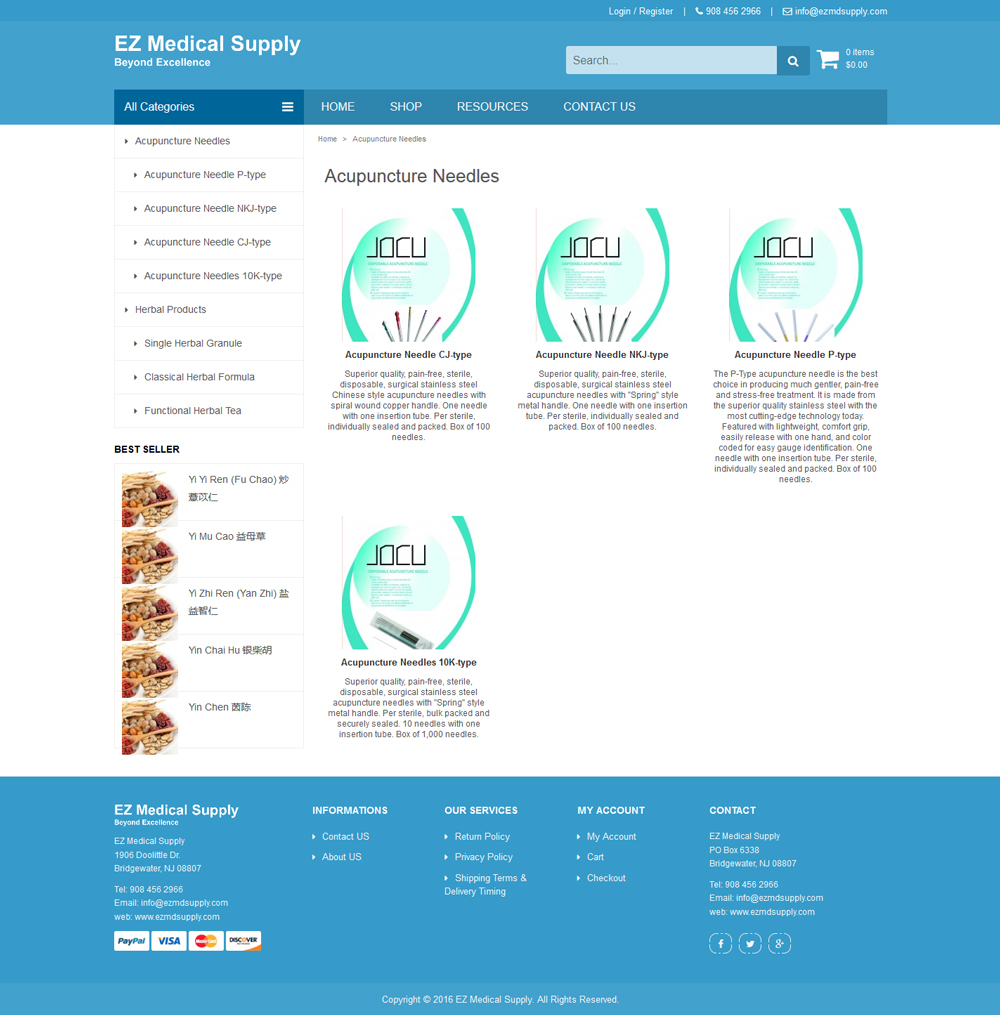Open the shopping cart icon
Viewport: 1000px width, 1015px height.
pos(828,59)
